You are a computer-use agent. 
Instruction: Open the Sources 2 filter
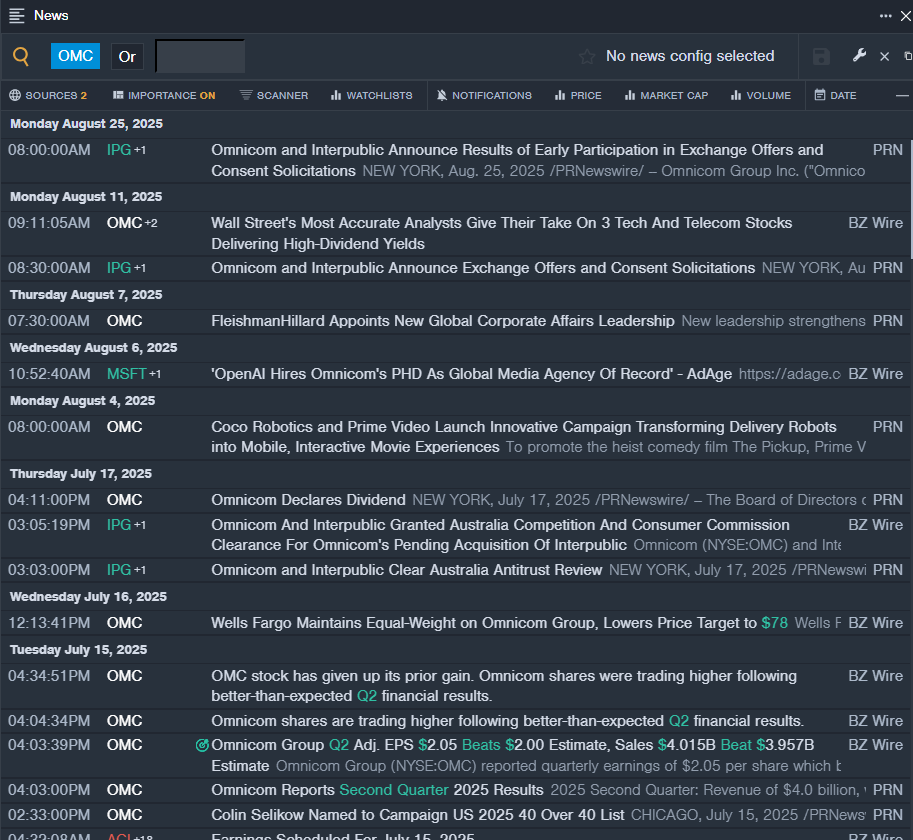[48, 95]
